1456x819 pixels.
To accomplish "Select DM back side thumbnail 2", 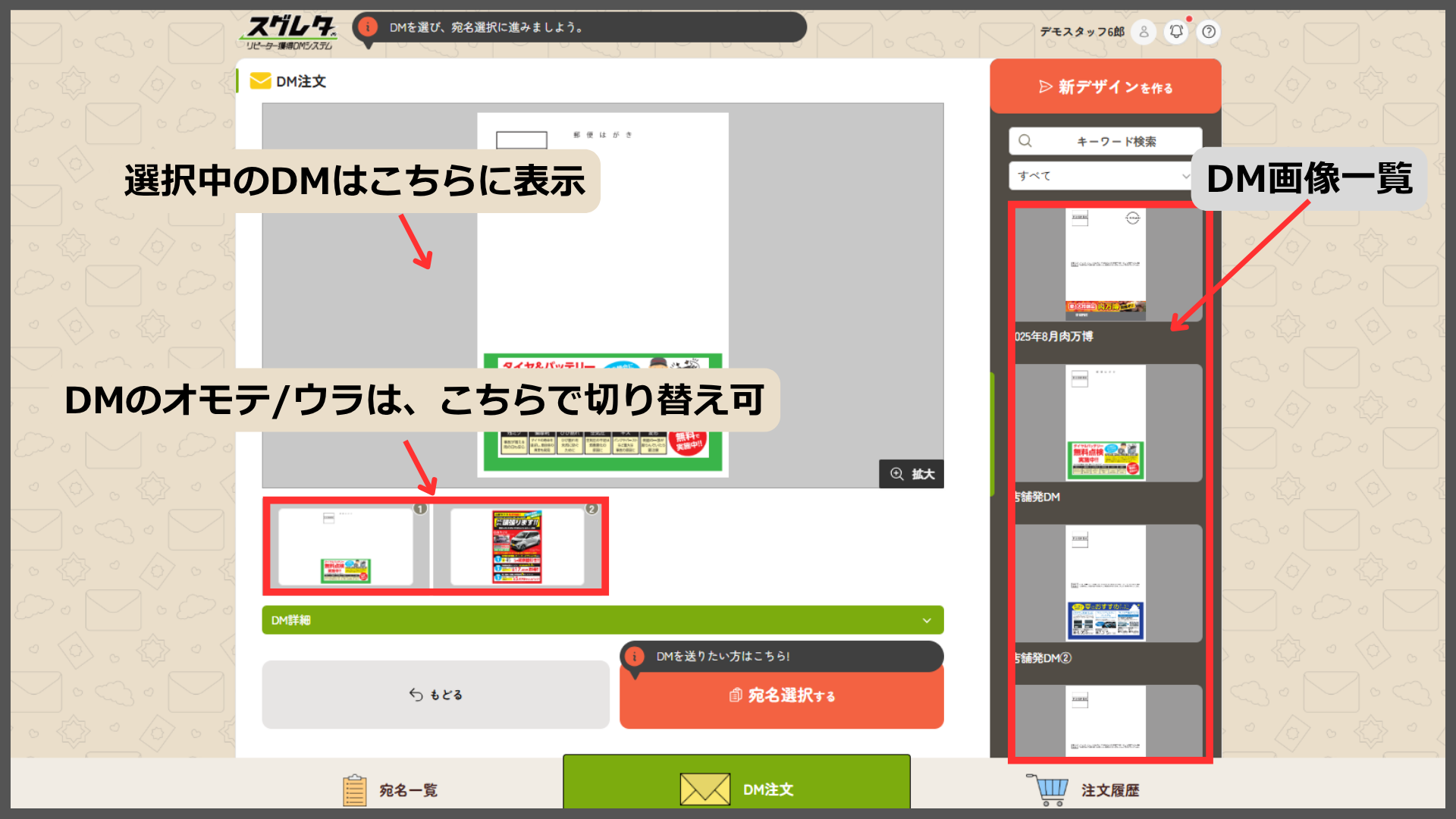I will [517, 547].
